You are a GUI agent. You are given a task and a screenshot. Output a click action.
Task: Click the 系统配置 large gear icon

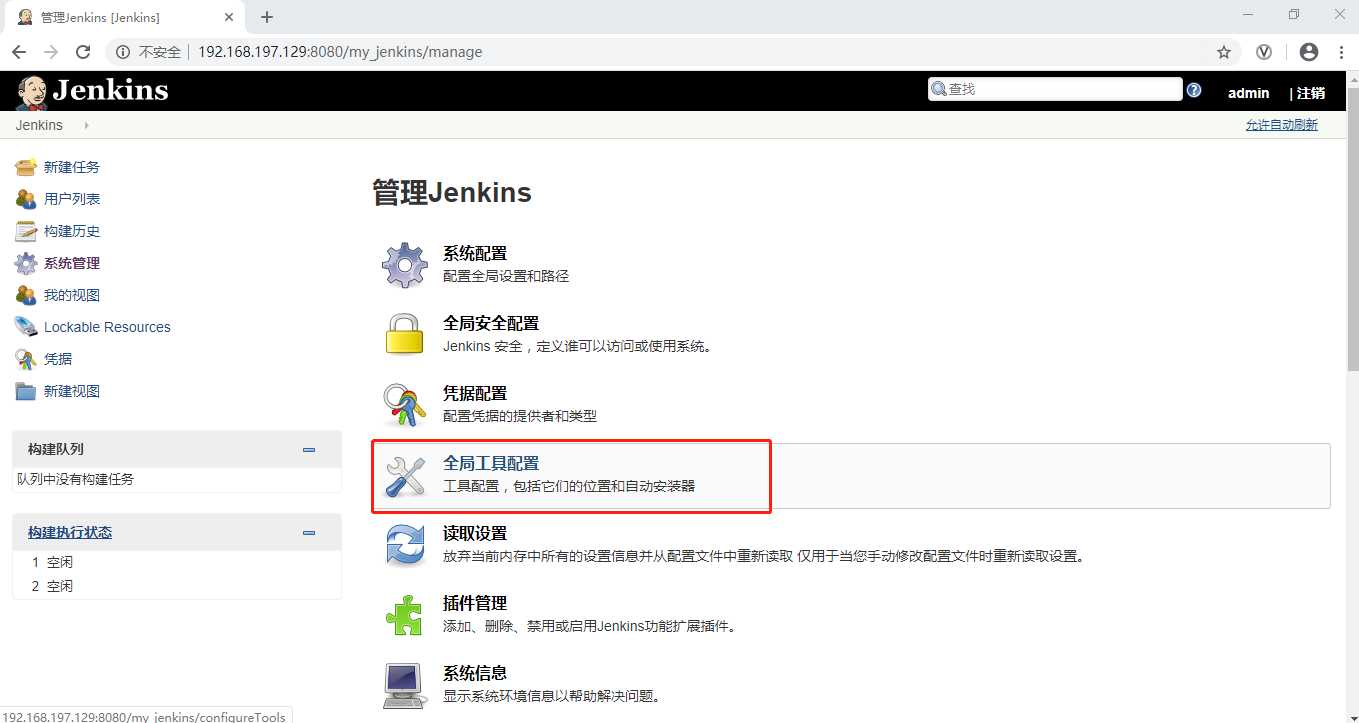point(405,265)
